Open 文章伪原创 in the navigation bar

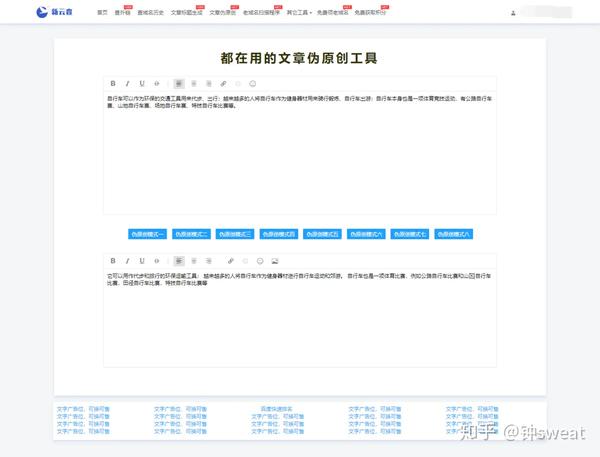(222, 12)
